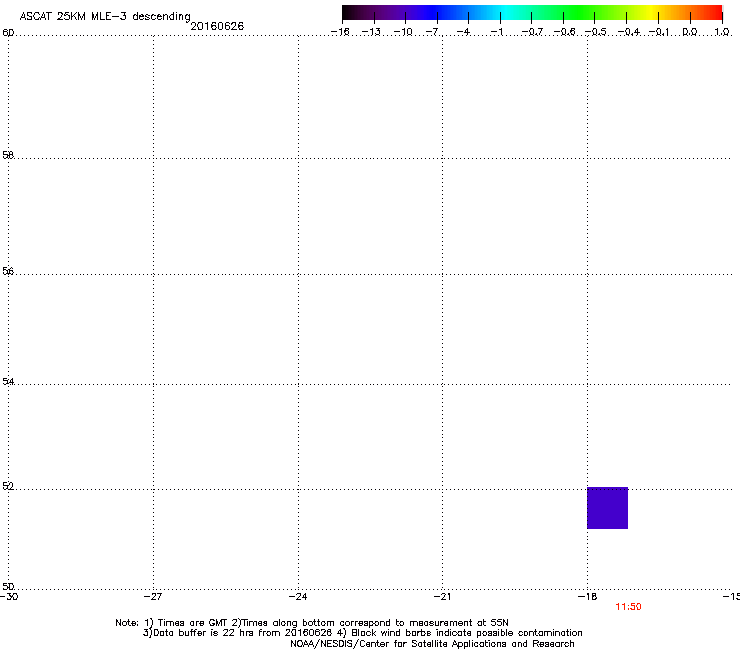The image size is (740, 650).
Task: Click the -10 color scale label
Action: click(404, 32)
